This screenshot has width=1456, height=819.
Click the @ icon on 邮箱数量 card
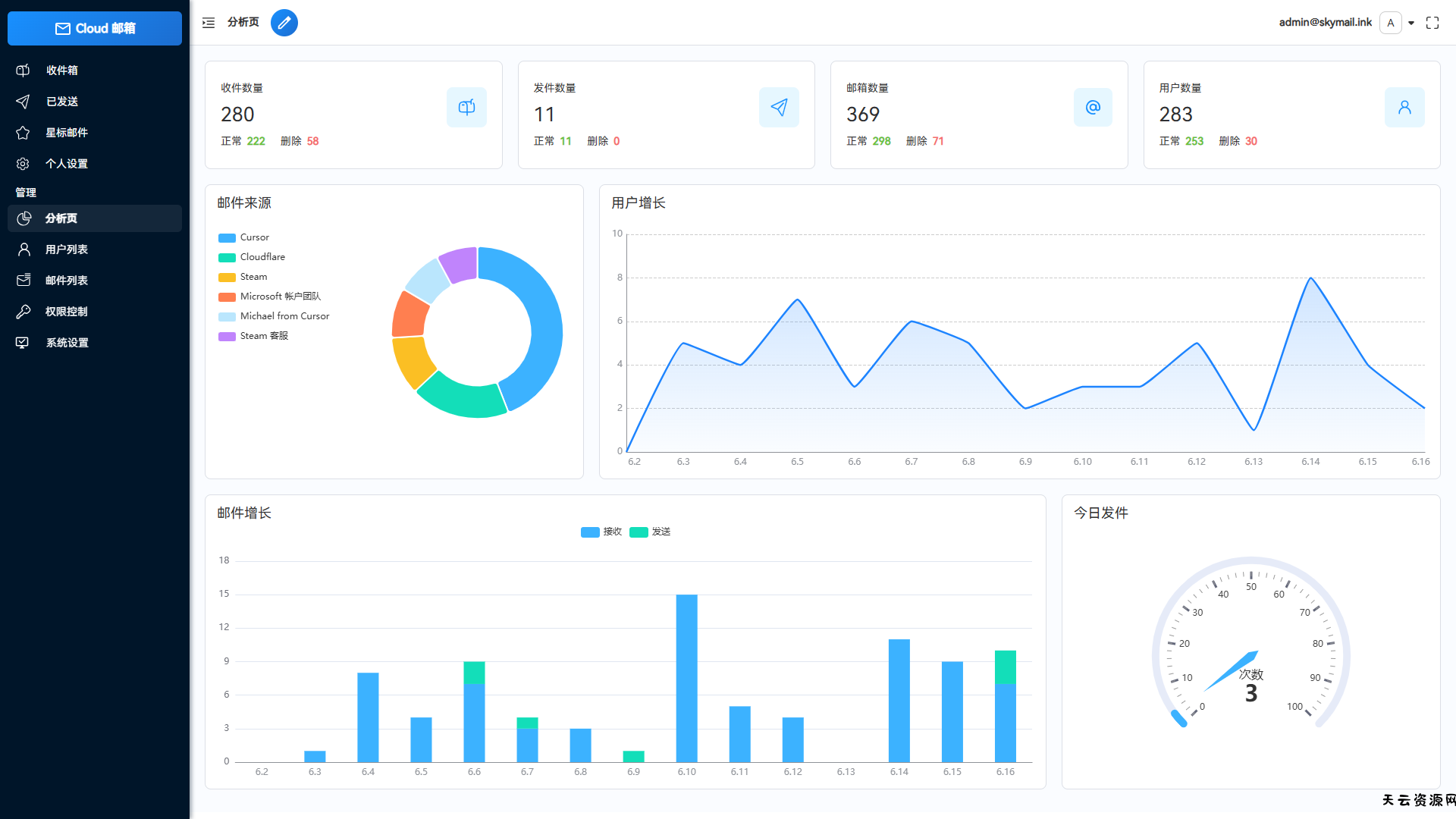point(1092,107)
